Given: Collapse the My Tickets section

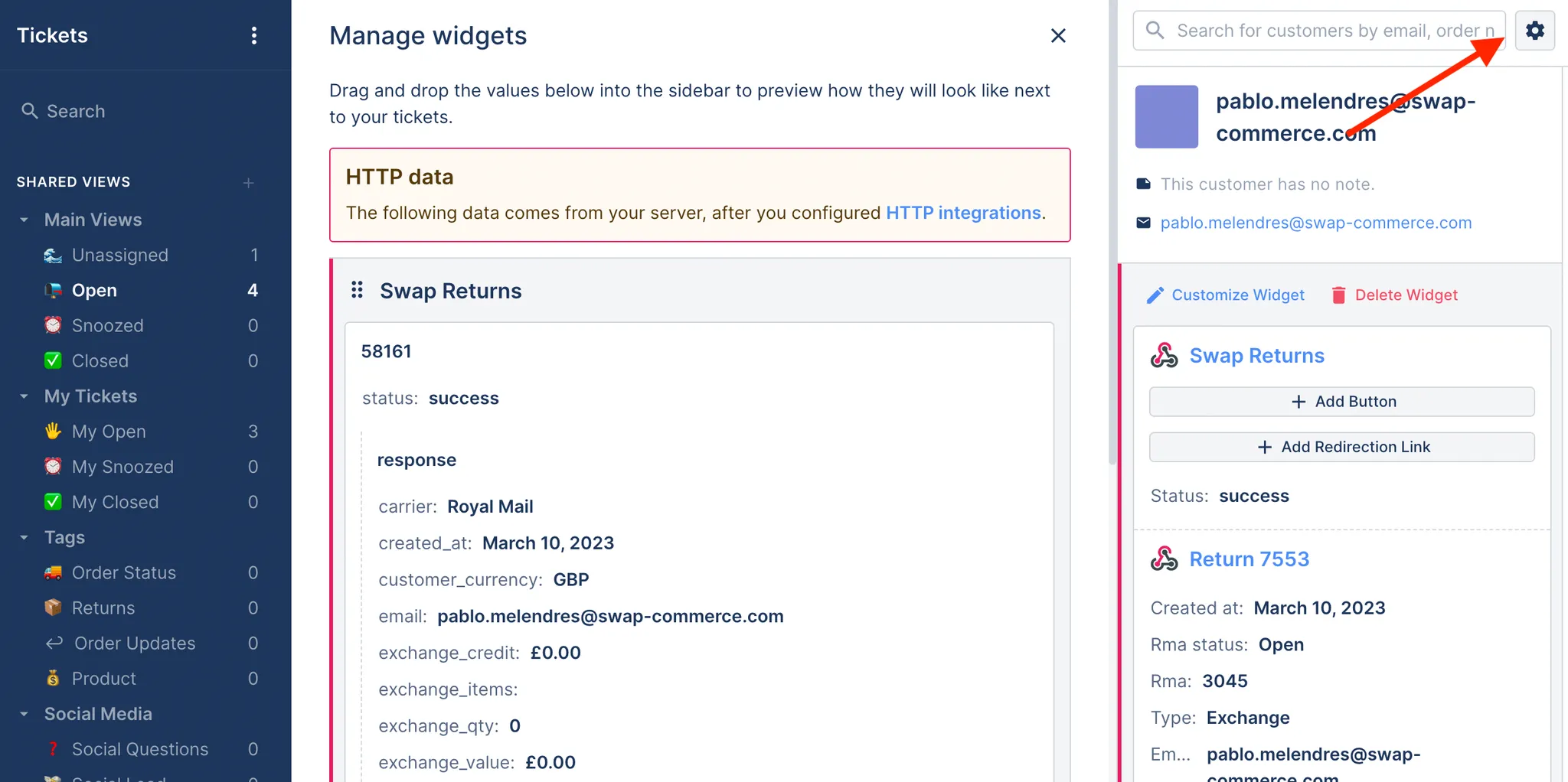Looking at the screenshot, I should pyautogui.click(x=24, y=396).
